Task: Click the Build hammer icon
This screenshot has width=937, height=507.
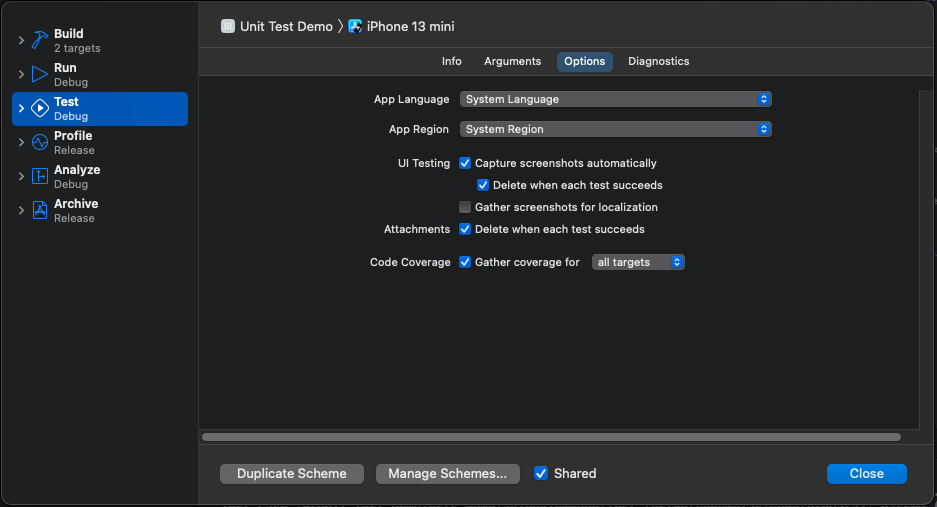Action: click(x=39, y=40)
